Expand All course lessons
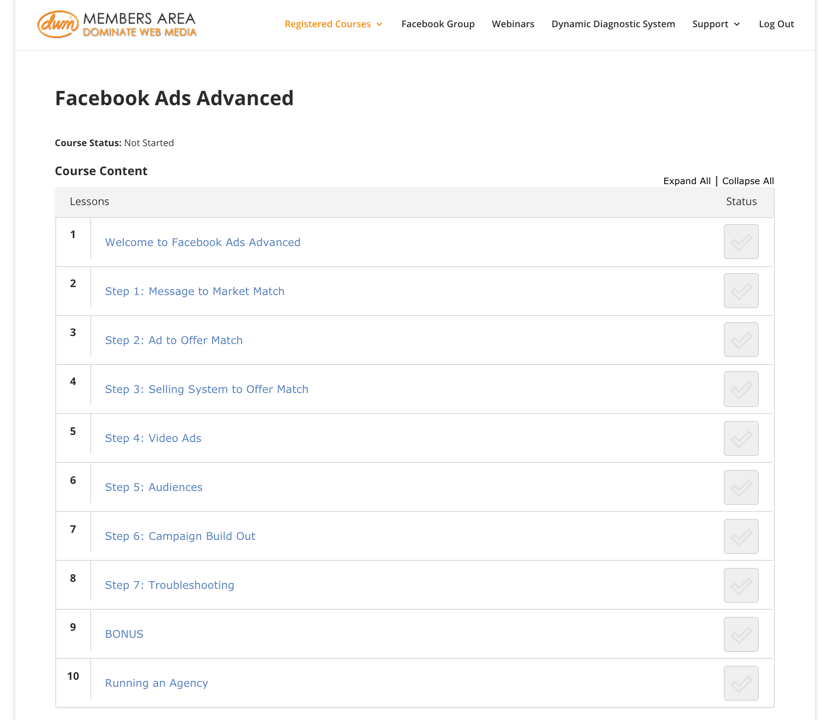 click(x=686, y=181)
